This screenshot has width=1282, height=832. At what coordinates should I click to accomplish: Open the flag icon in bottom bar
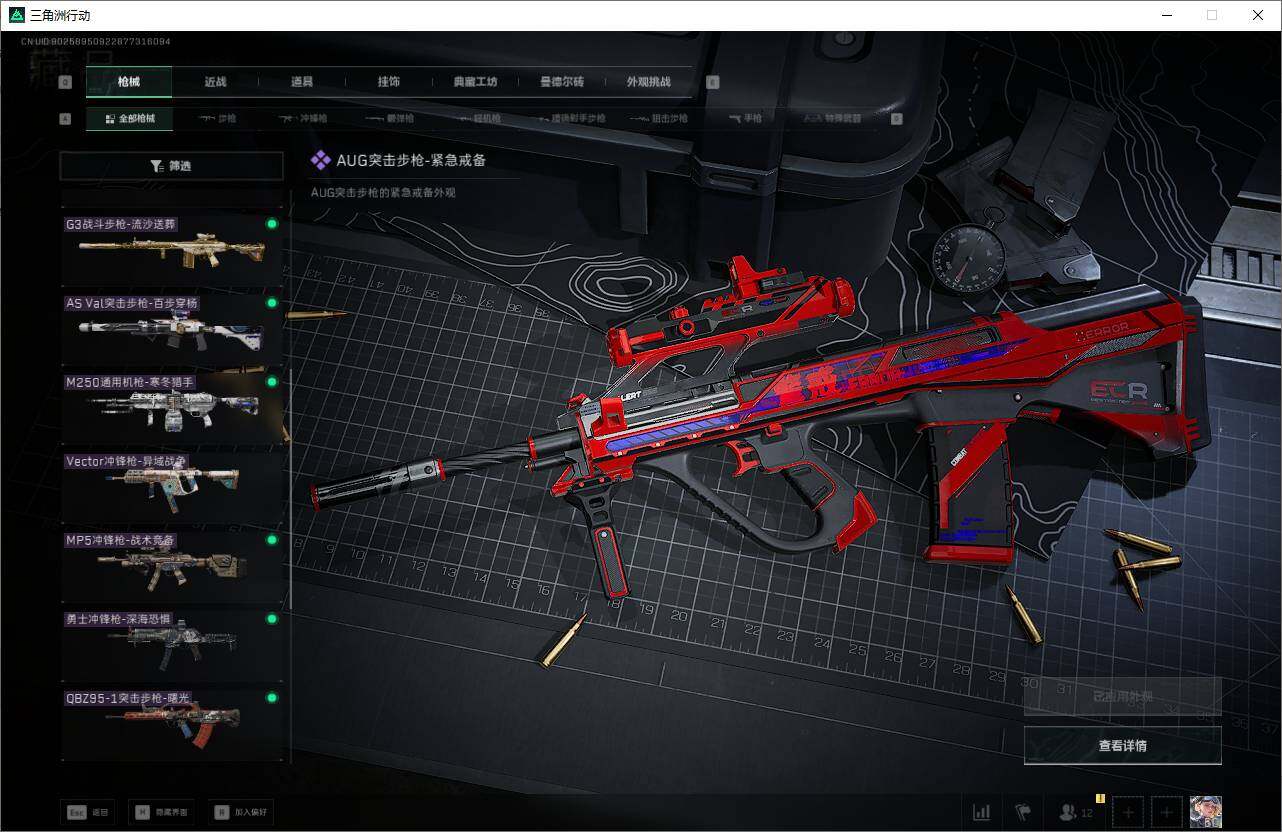coord(1022,812)
